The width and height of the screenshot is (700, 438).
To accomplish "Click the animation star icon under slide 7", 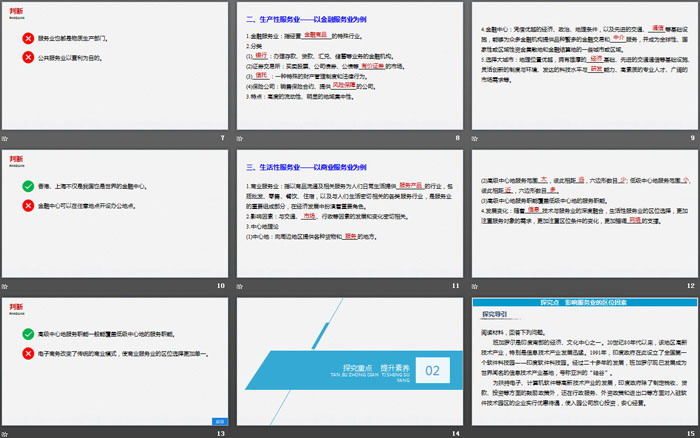I will pos(5,138).
